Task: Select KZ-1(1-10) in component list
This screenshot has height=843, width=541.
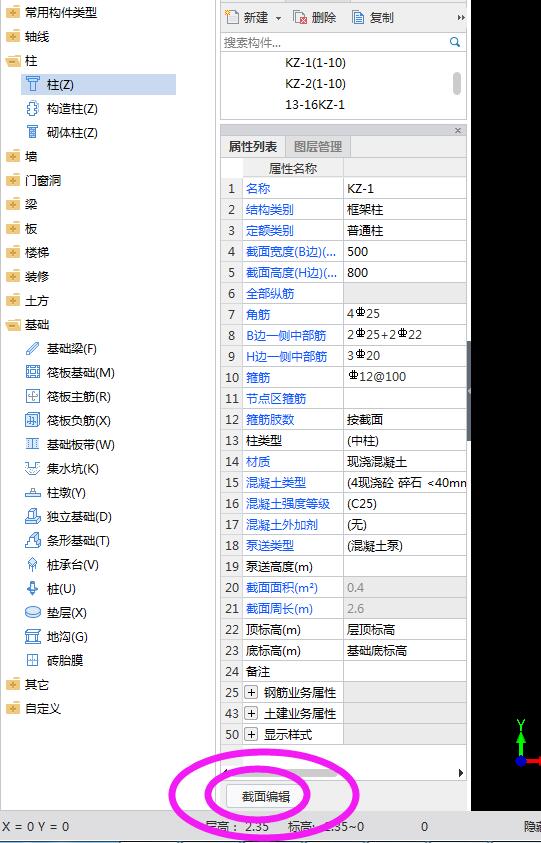Action: coord(316,63)
